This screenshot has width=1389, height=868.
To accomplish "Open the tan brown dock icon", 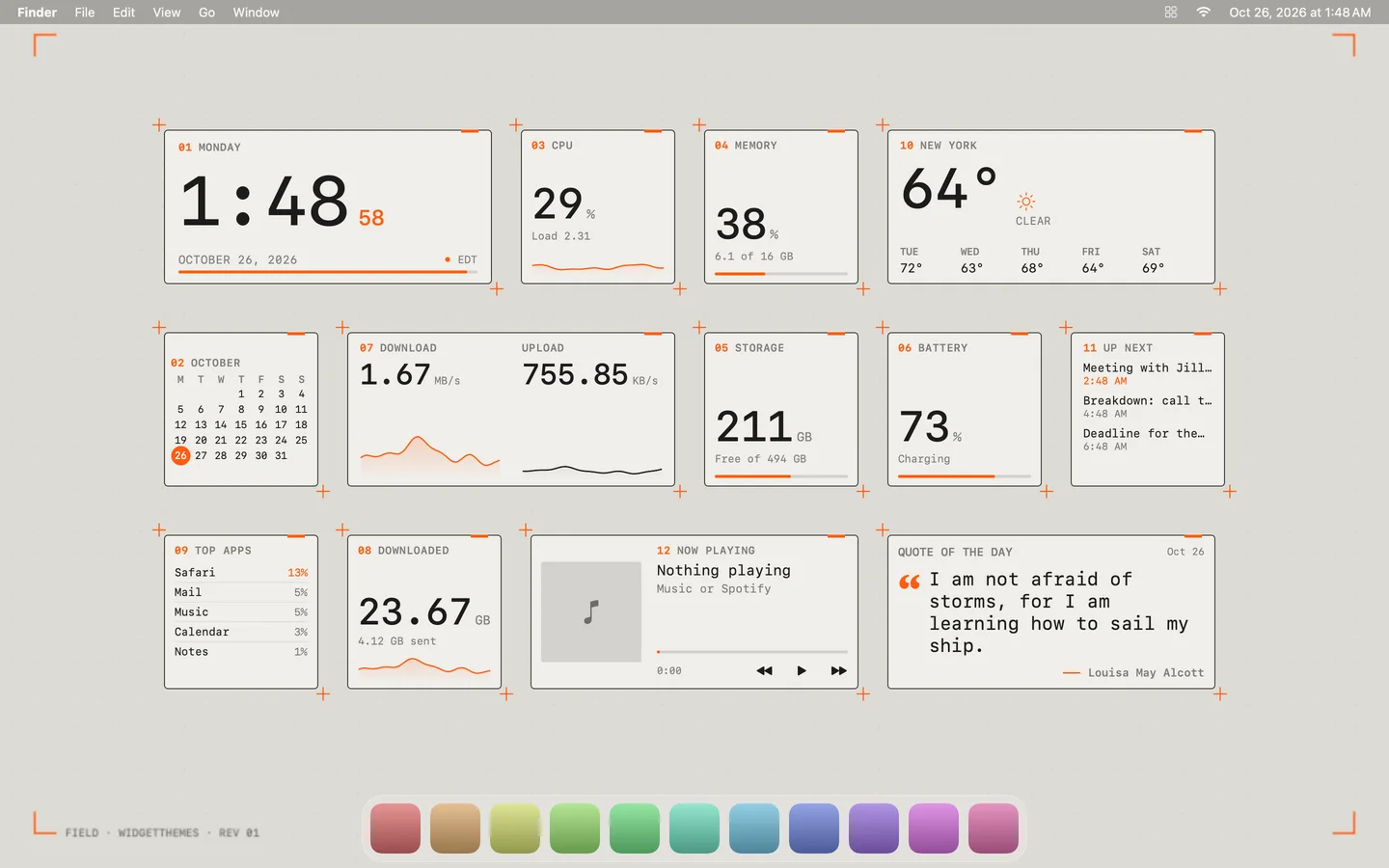I will (x=455, y=828).
